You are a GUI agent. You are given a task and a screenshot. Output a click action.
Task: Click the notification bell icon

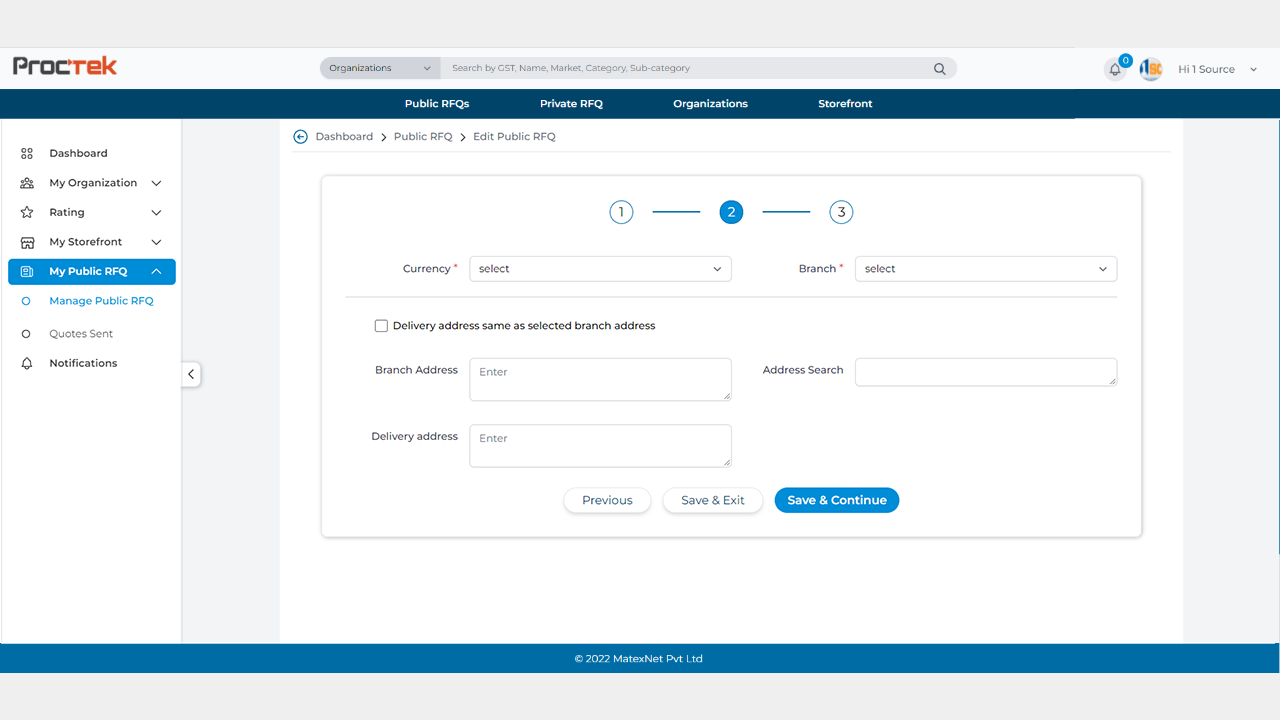click(1115, 70)
